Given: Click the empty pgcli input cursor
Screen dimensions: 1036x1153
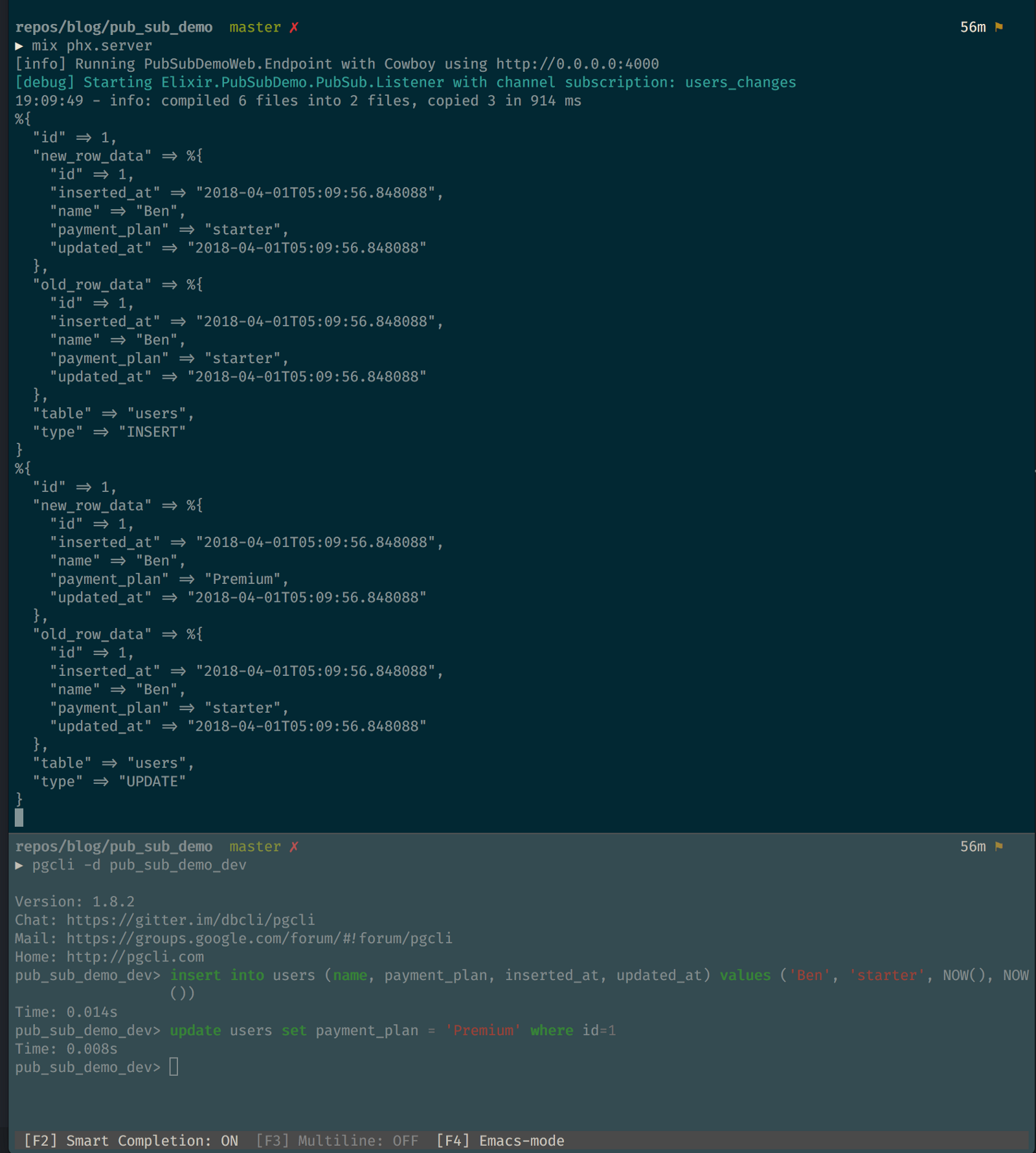Looking at the screenshot, I should [174, 1067].
